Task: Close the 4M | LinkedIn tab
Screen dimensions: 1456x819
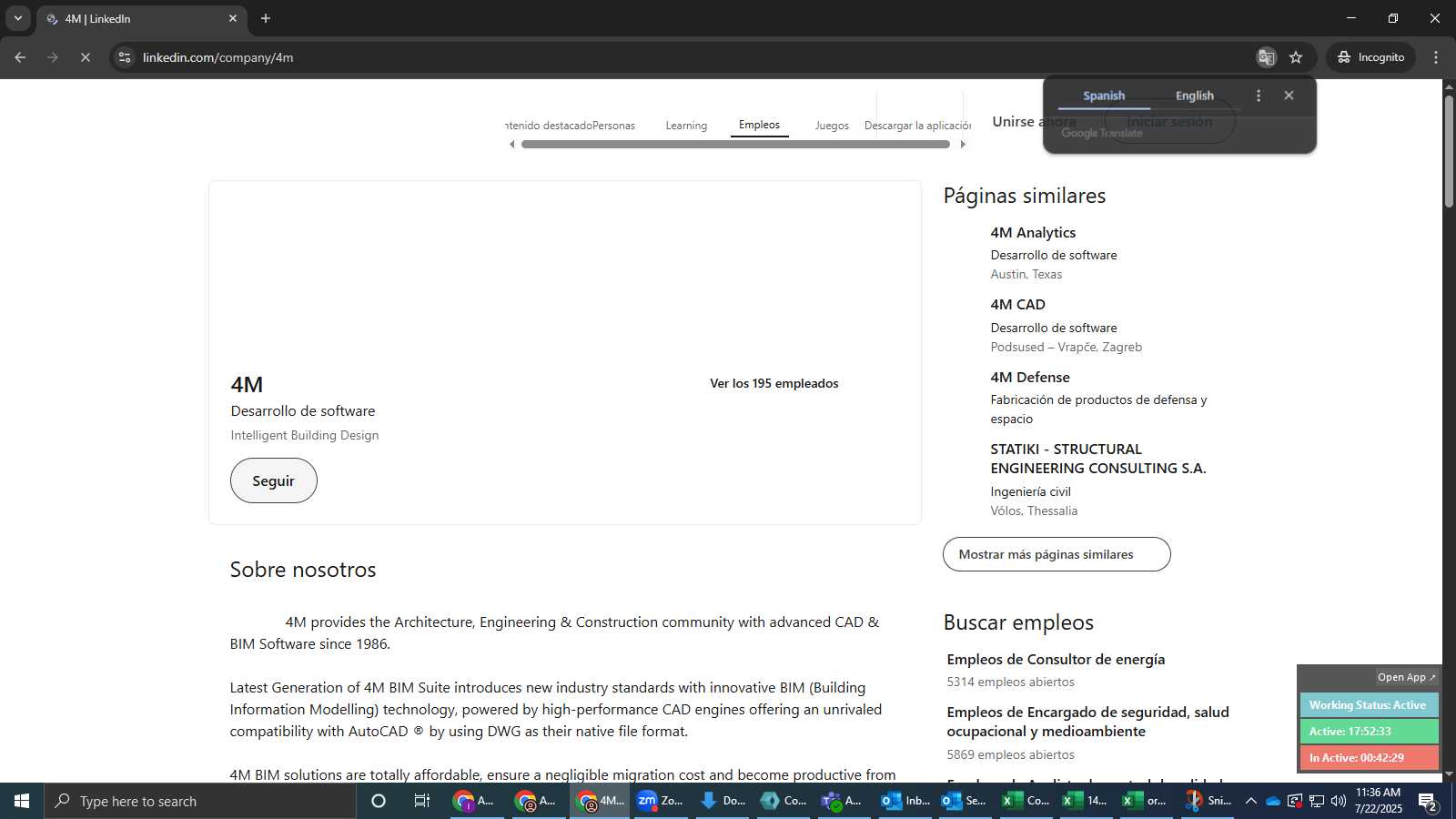Action: (x=233, y=18)
